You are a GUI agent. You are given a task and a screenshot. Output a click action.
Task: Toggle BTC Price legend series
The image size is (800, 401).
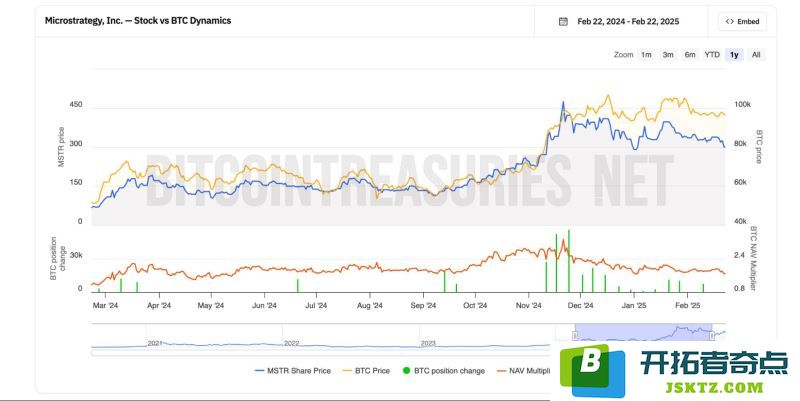click(x=366, y=371)
